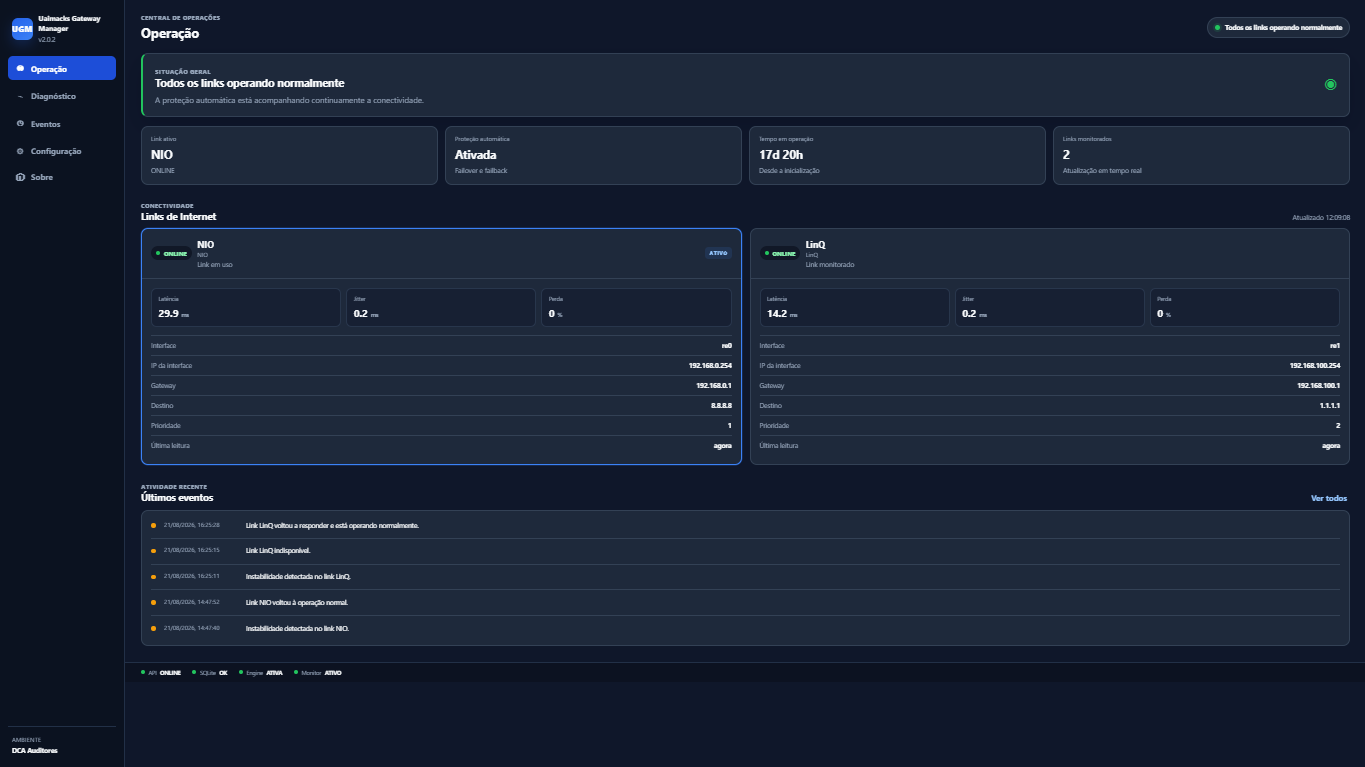Click LinQ gateway 192.168.100.1
1365x767 pixels.
(x=1318, y=386)
